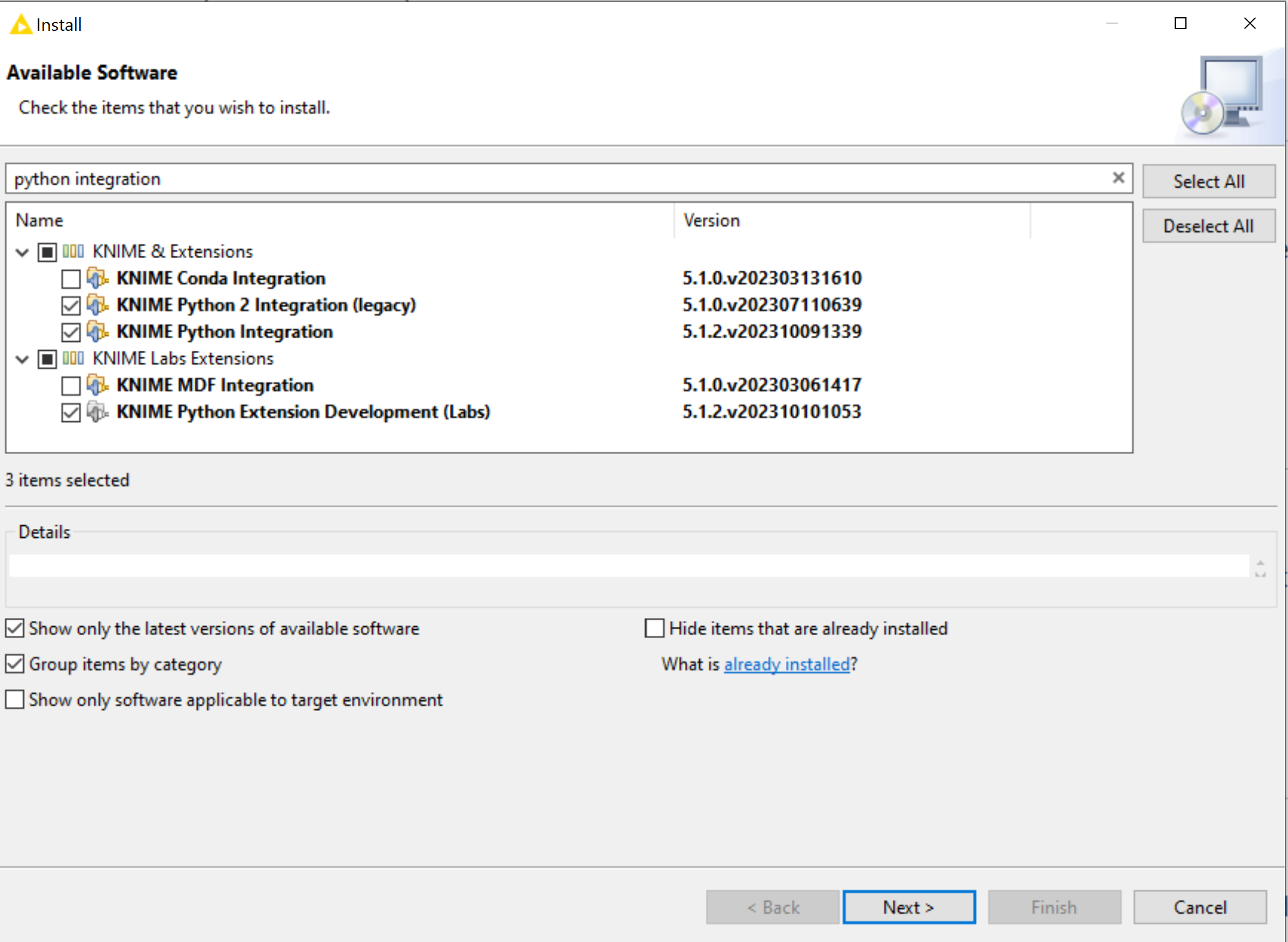Click the Version column header

click(711, 220)
